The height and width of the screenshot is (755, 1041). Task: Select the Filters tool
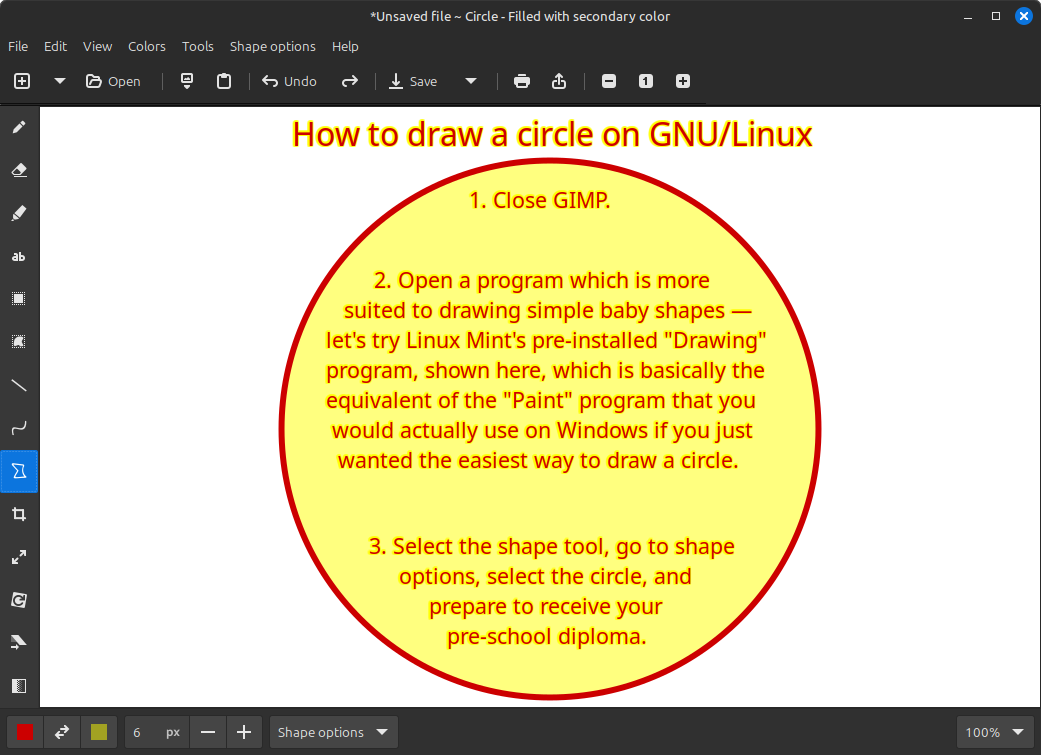(19, 686)
